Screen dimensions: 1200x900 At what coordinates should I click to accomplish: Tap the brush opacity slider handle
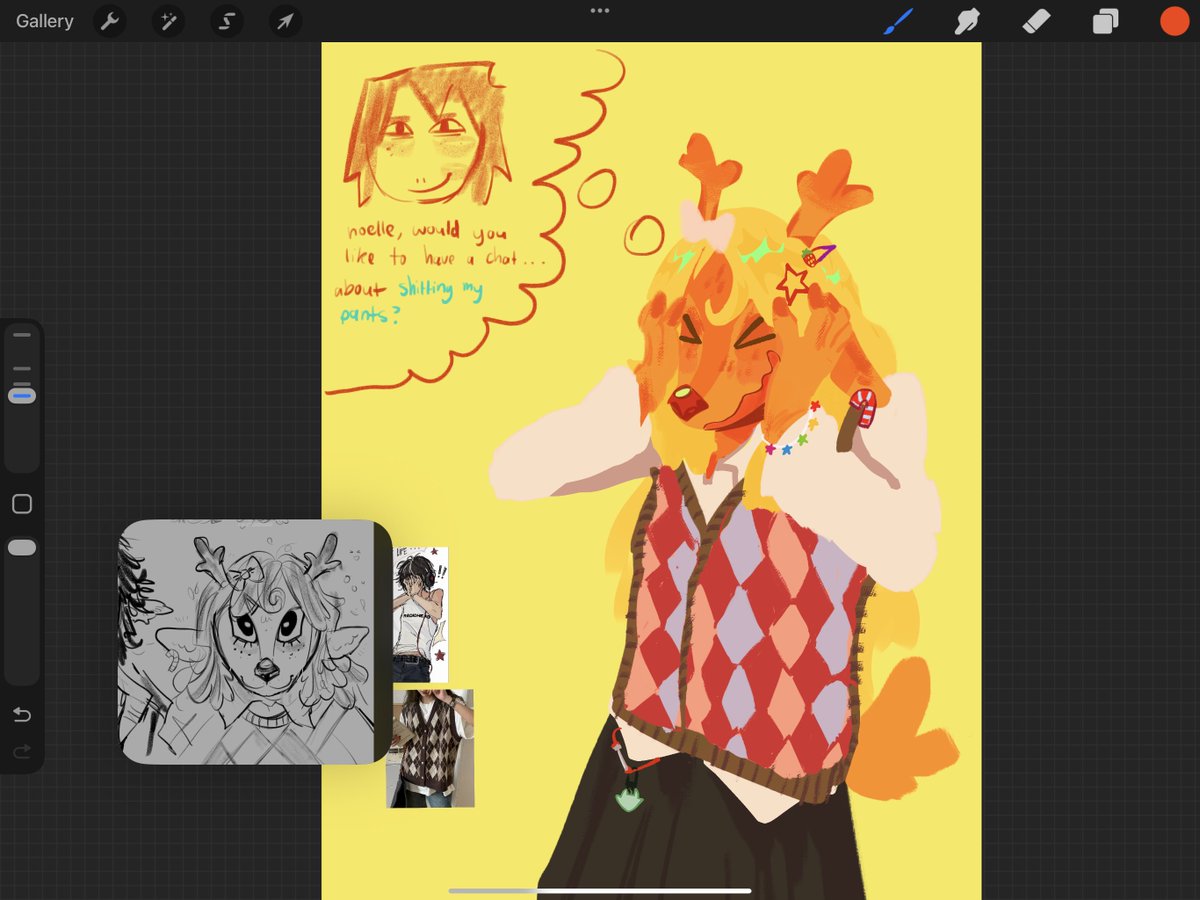coord(22,548)
